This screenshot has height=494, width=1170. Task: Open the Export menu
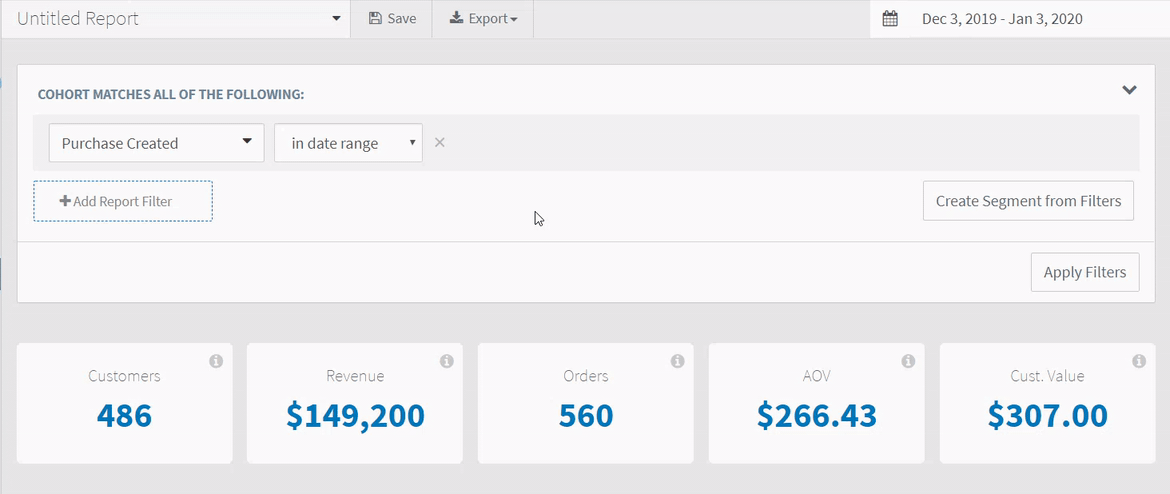pyautogui.click(x=483, y=19)
